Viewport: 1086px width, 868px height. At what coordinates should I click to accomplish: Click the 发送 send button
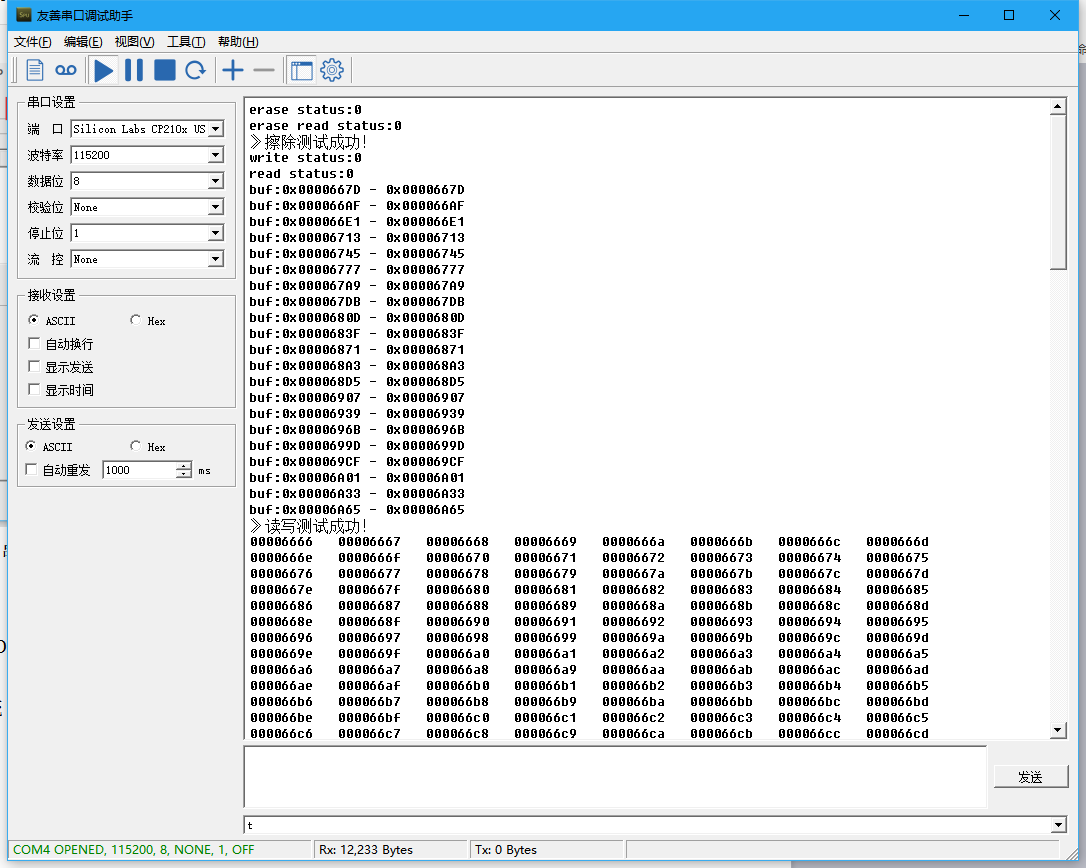tap(1031, 776)
